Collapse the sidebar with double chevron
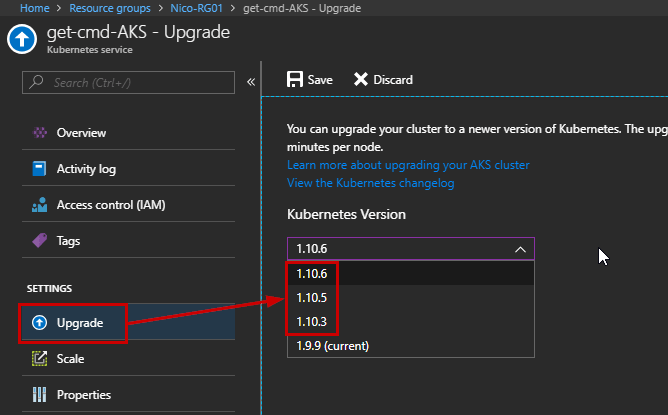Viewport: 668px width, 415px height. pyautogui.click(x=251, y=82)
